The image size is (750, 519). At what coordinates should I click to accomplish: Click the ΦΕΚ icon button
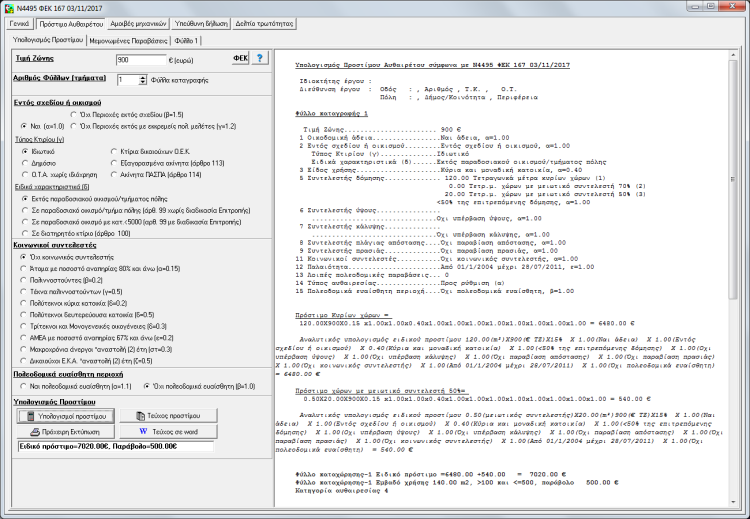240,60
